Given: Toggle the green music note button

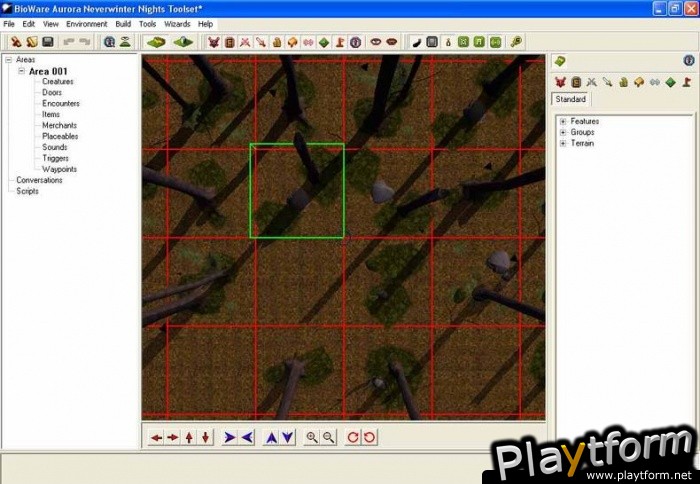Looking at the screenshot, I should tap(479, 42).
